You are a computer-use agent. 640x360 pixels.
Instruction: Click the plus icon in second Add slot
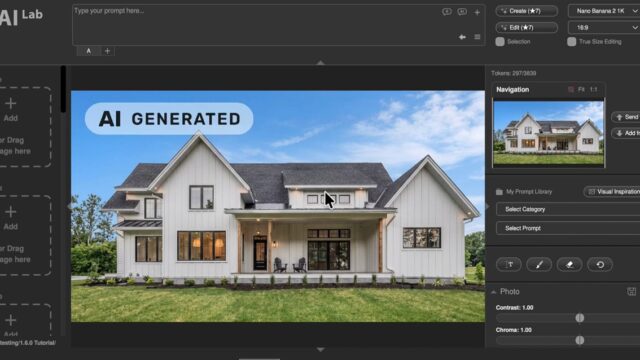[11, 212]
